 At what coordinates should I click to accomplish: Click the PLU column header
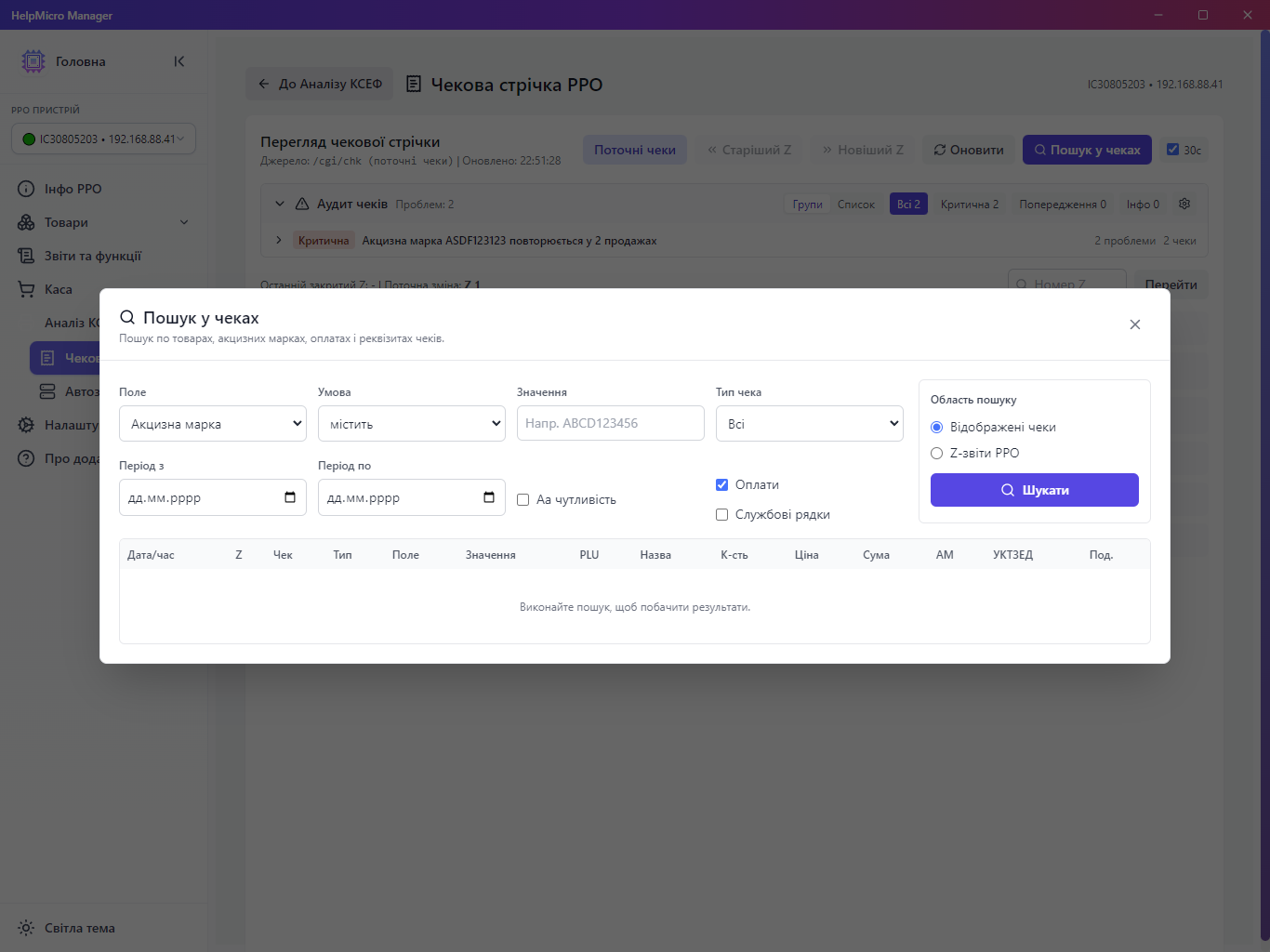pos(589,555)
